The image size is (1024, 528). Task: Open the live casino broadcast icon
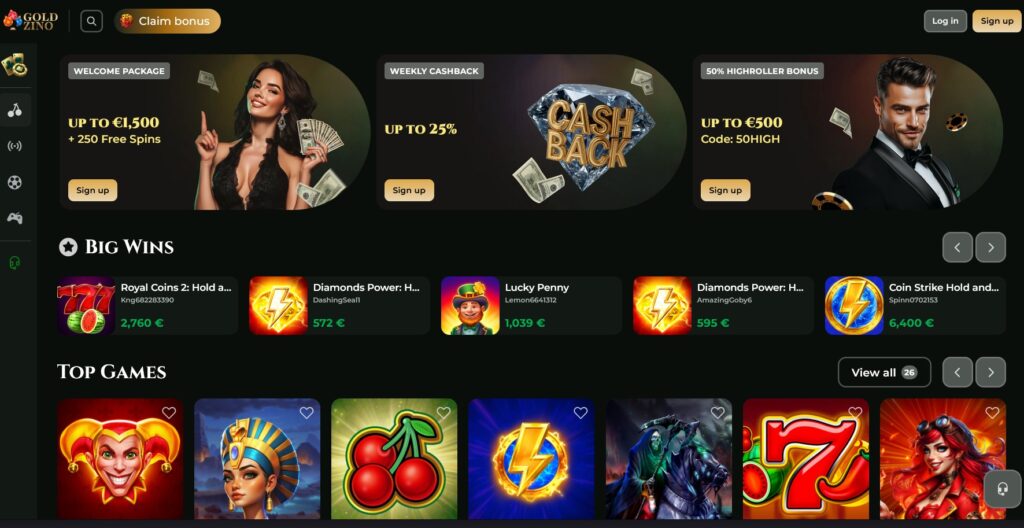coord(14,146)
